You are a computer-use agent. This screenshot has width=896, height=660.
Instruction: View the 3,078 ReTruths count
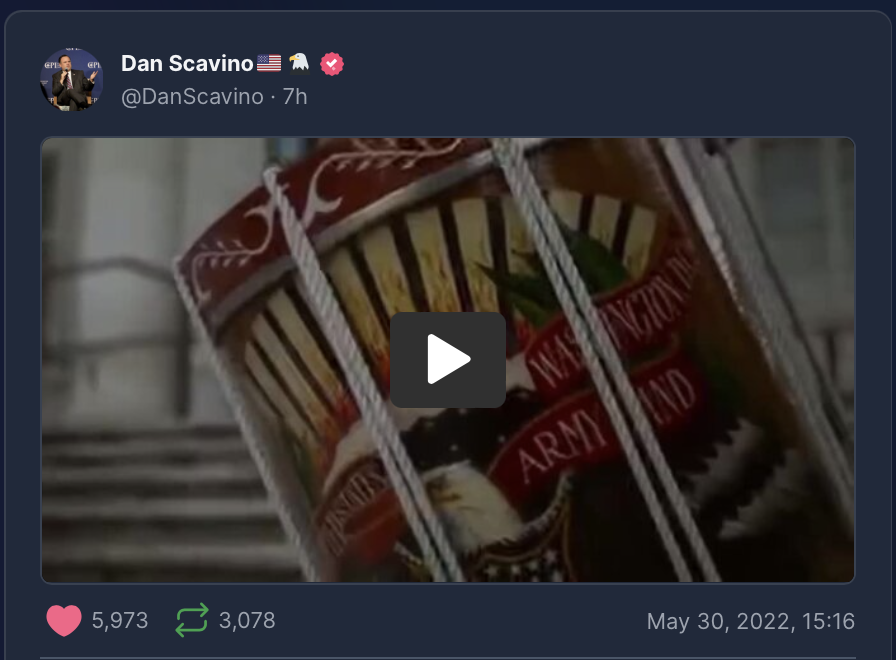247,621
